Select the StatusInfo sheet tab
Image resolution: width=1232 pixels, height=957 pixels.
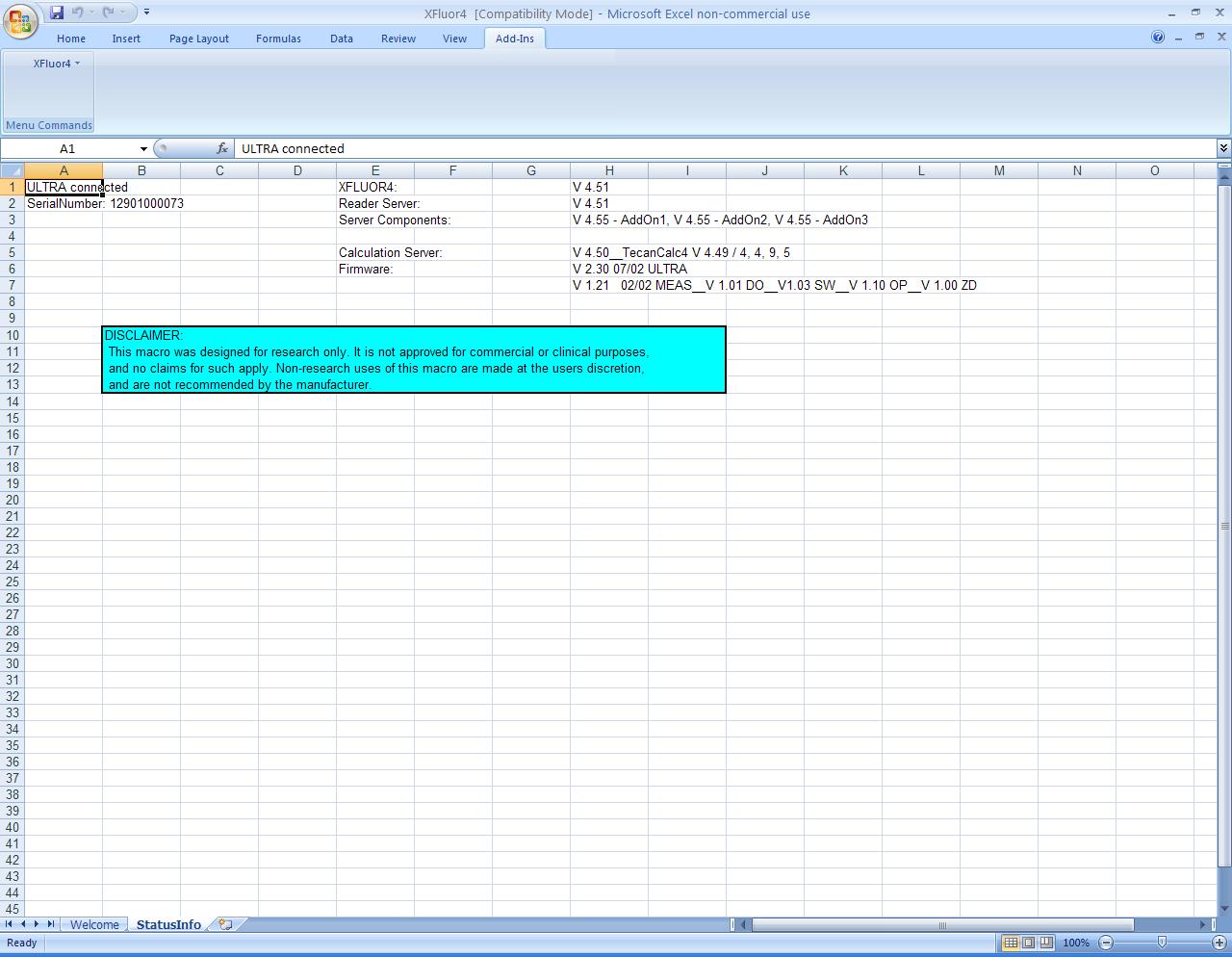[168, 924]
